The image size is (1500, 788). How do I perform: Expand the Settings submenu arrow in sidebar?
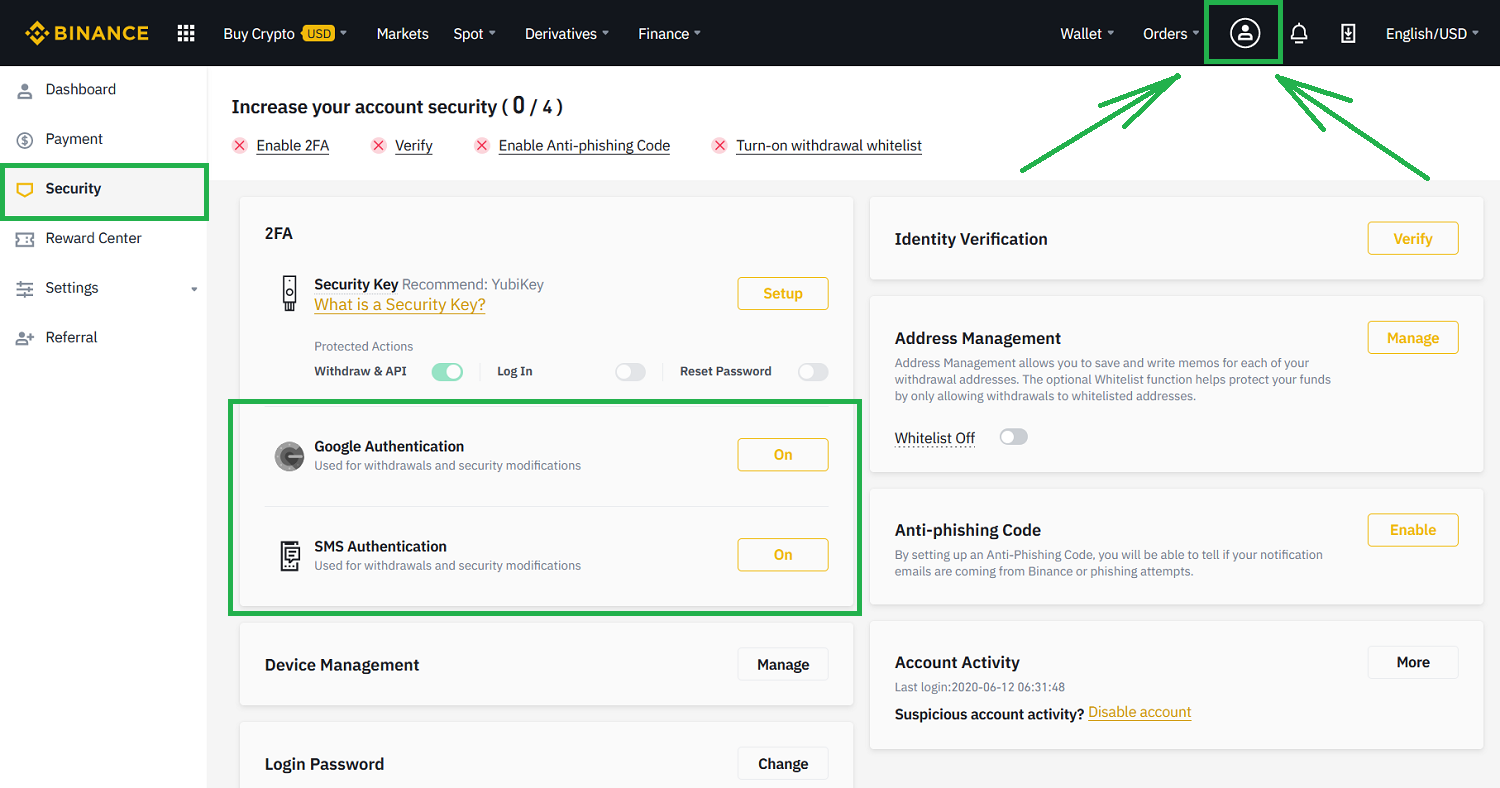pos(194,289)
